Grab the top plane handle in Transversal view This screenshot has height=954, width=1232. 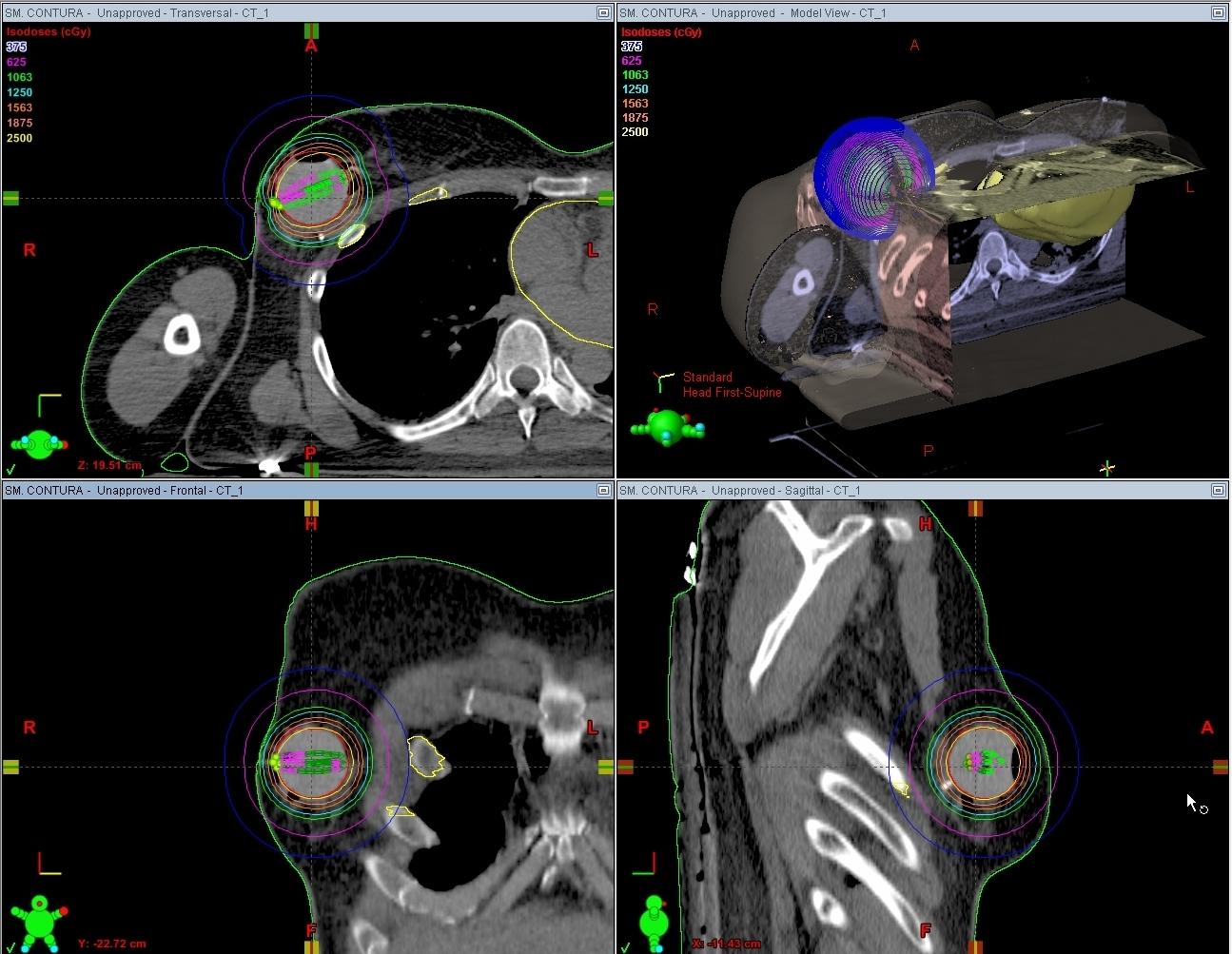point(311,31)
